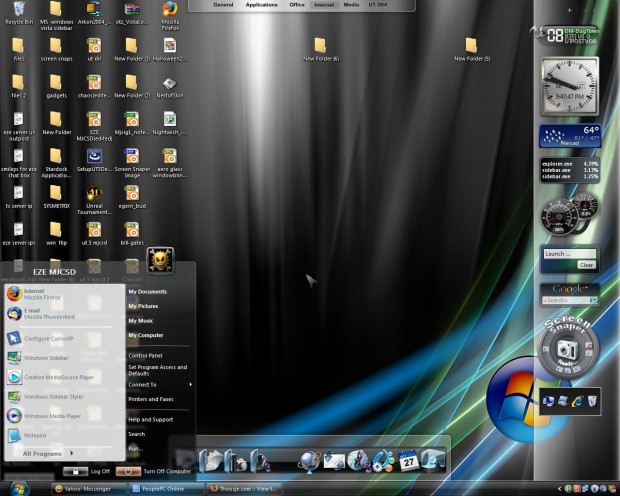Click the skull user avatar in Start menu
The height and width of the screenshot is (496, 620).
[x=160, y=260]
